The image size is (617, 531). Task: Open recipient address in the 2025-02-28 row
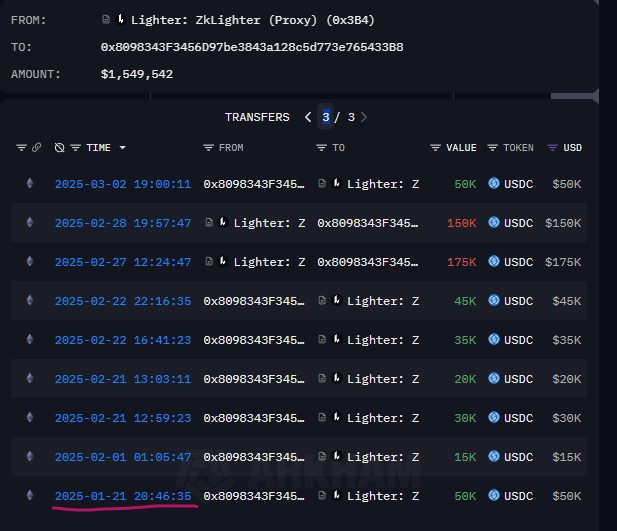(x=368, y=223)
